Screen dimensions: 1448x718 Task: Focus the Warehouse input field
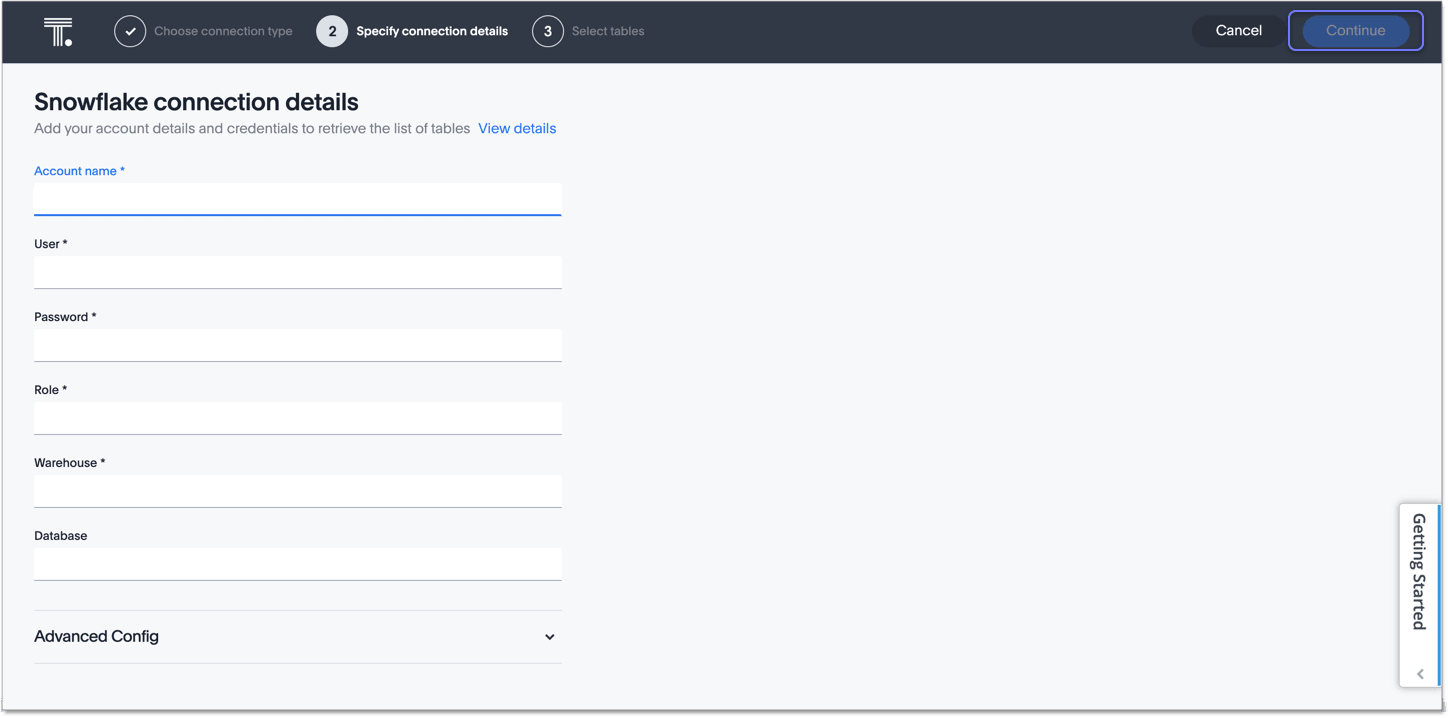click(x=297, y=491)
